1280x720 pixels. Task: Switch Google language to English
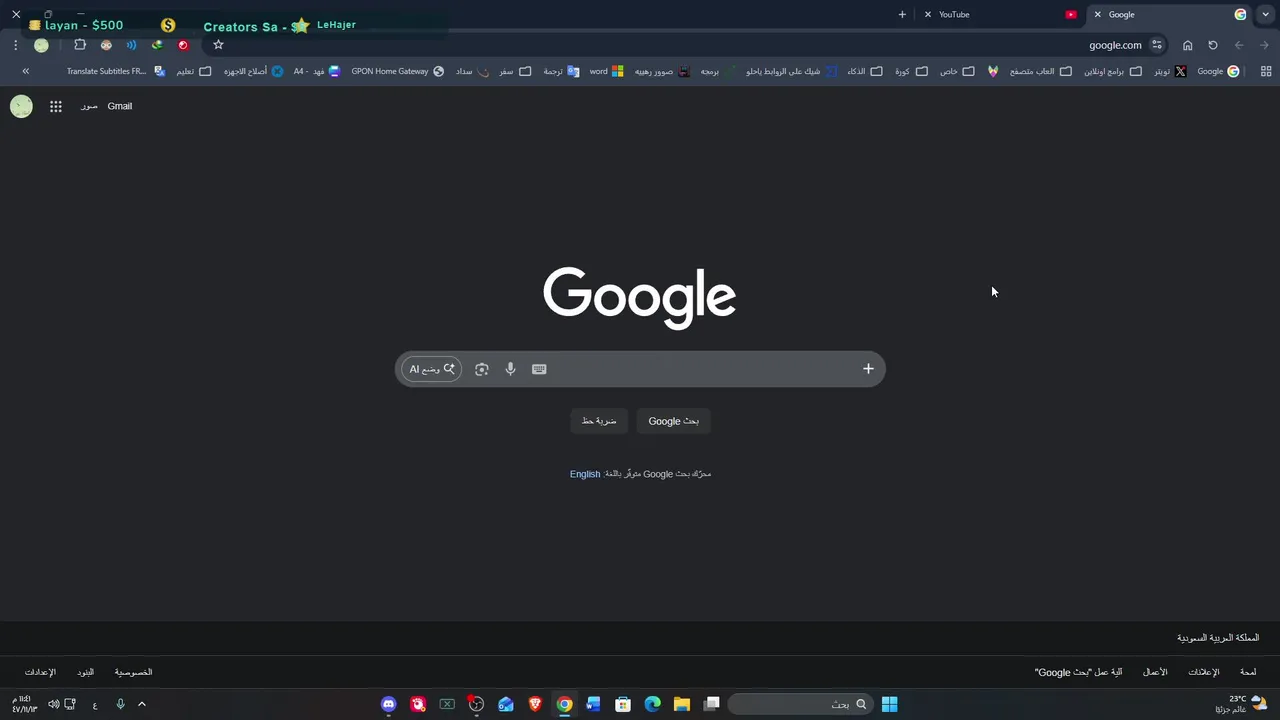point(585,474)
